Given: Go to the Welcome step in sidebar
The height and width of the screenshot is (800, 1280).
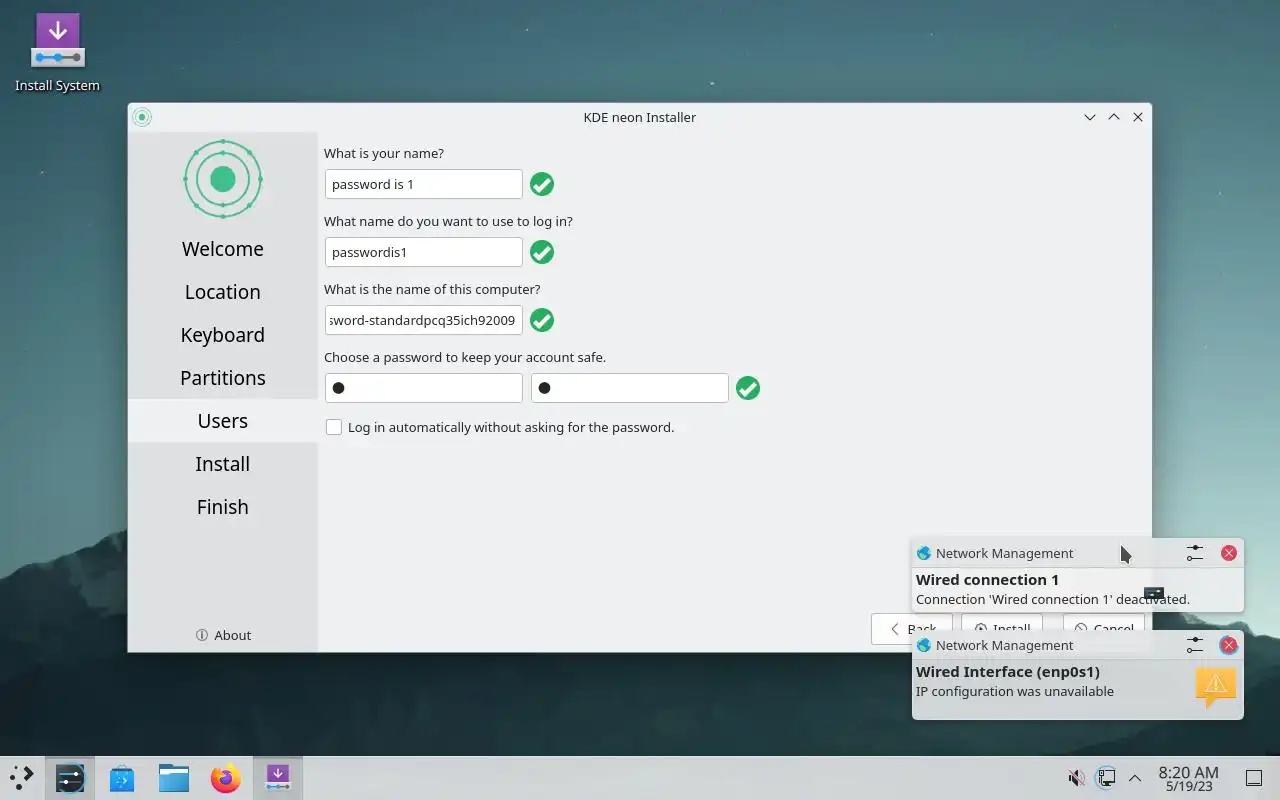Looking at the screenshot, I should 223,249.
